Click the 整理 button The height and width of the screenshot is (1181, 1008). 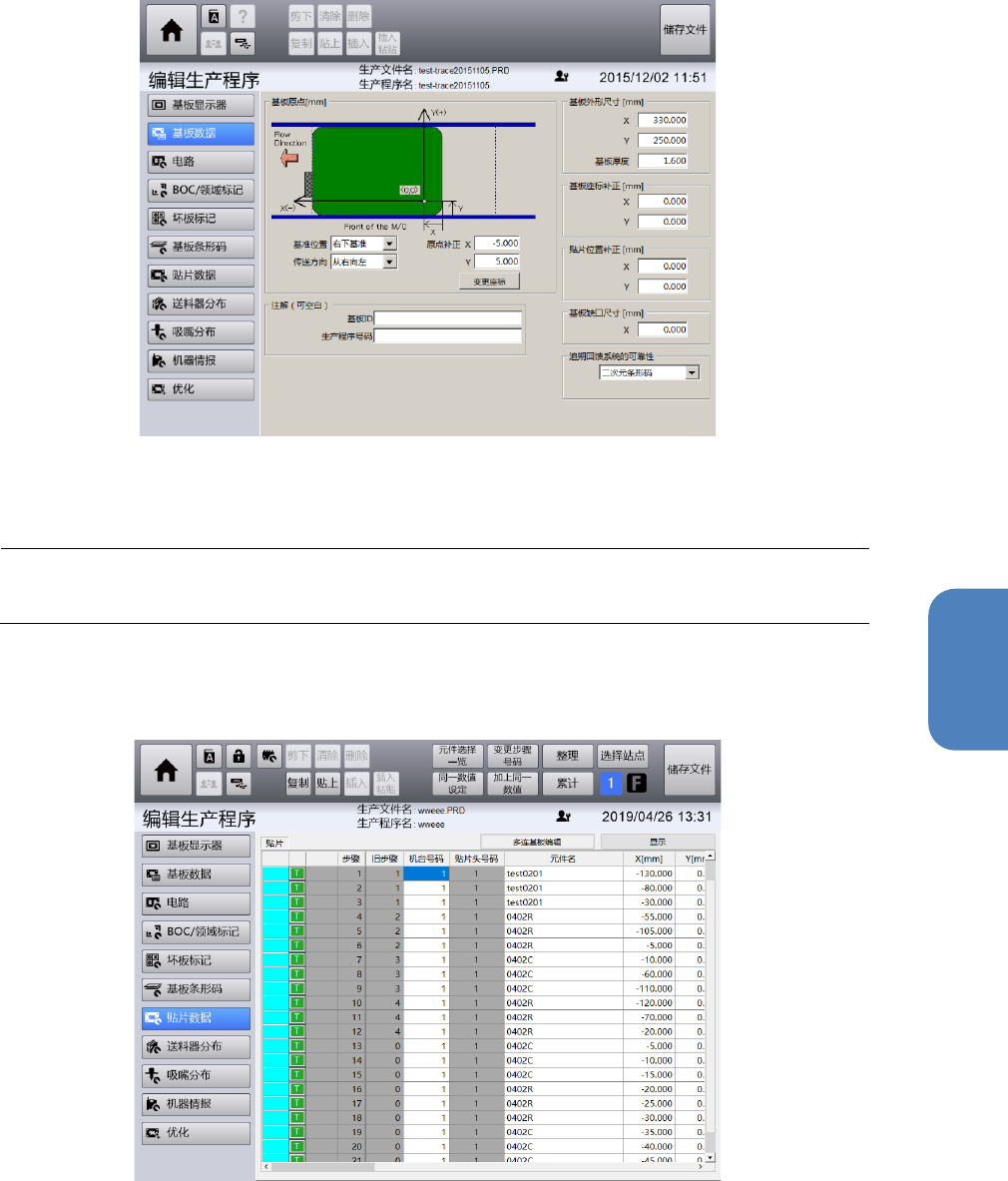(568, 756)
